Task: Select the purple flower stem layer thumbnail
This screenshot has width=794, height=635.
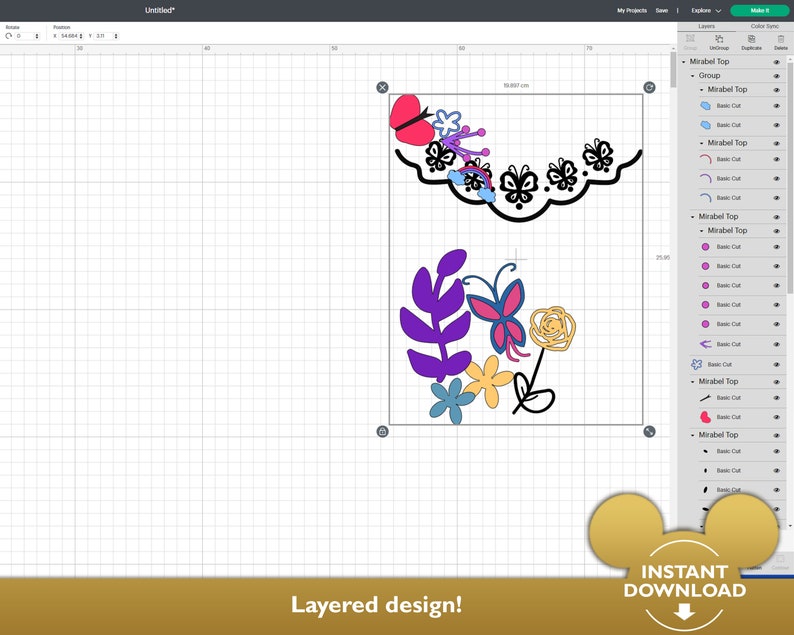Action: coord(705,344)
